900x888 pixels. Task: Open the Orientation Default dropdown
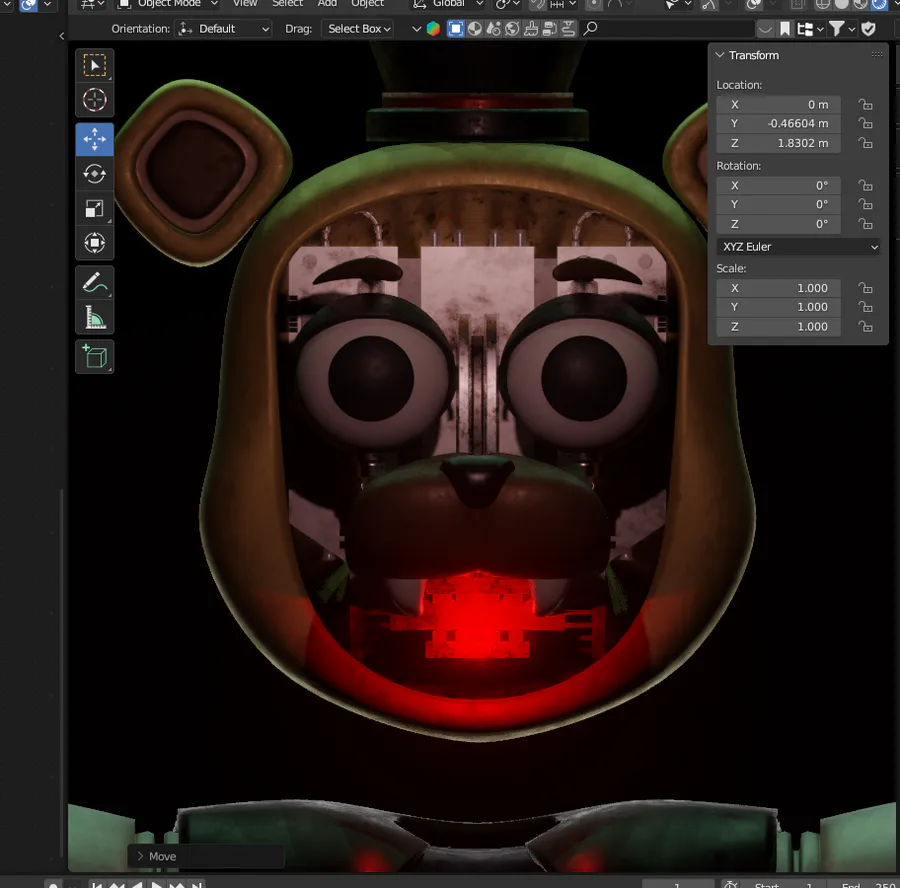click(223, 29)
